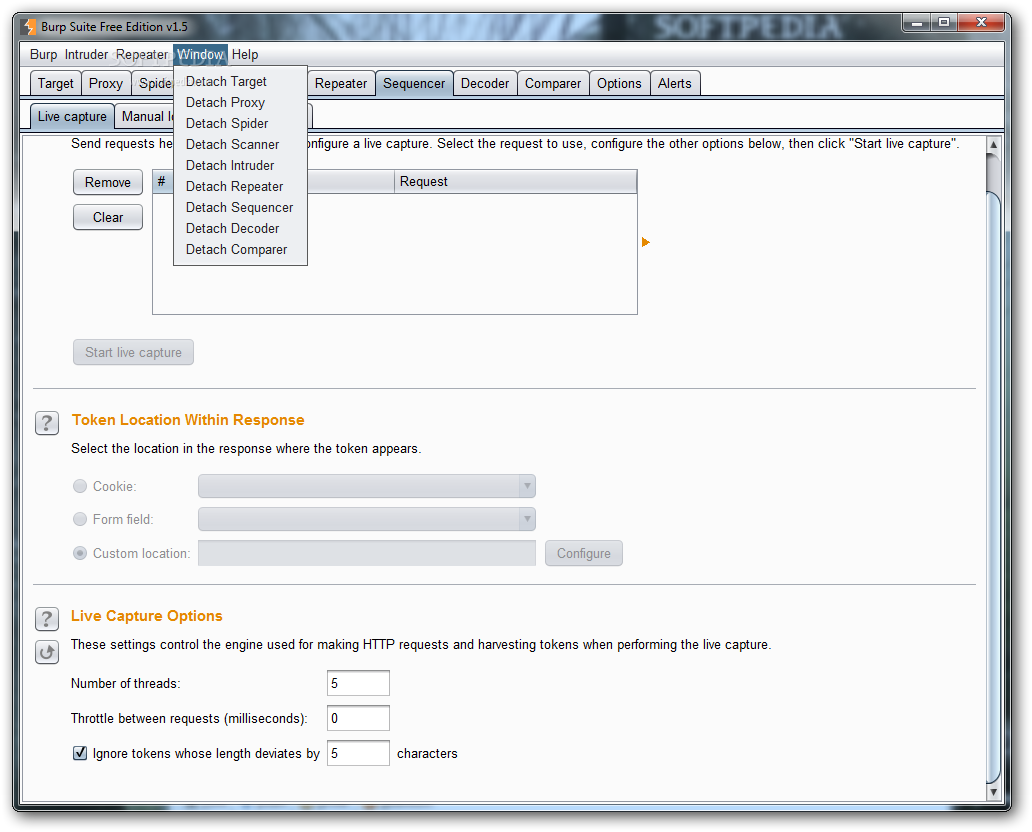Click the Burp Suite title bar icon
This screenshot has width=1032, height=832.
[30, 27]
